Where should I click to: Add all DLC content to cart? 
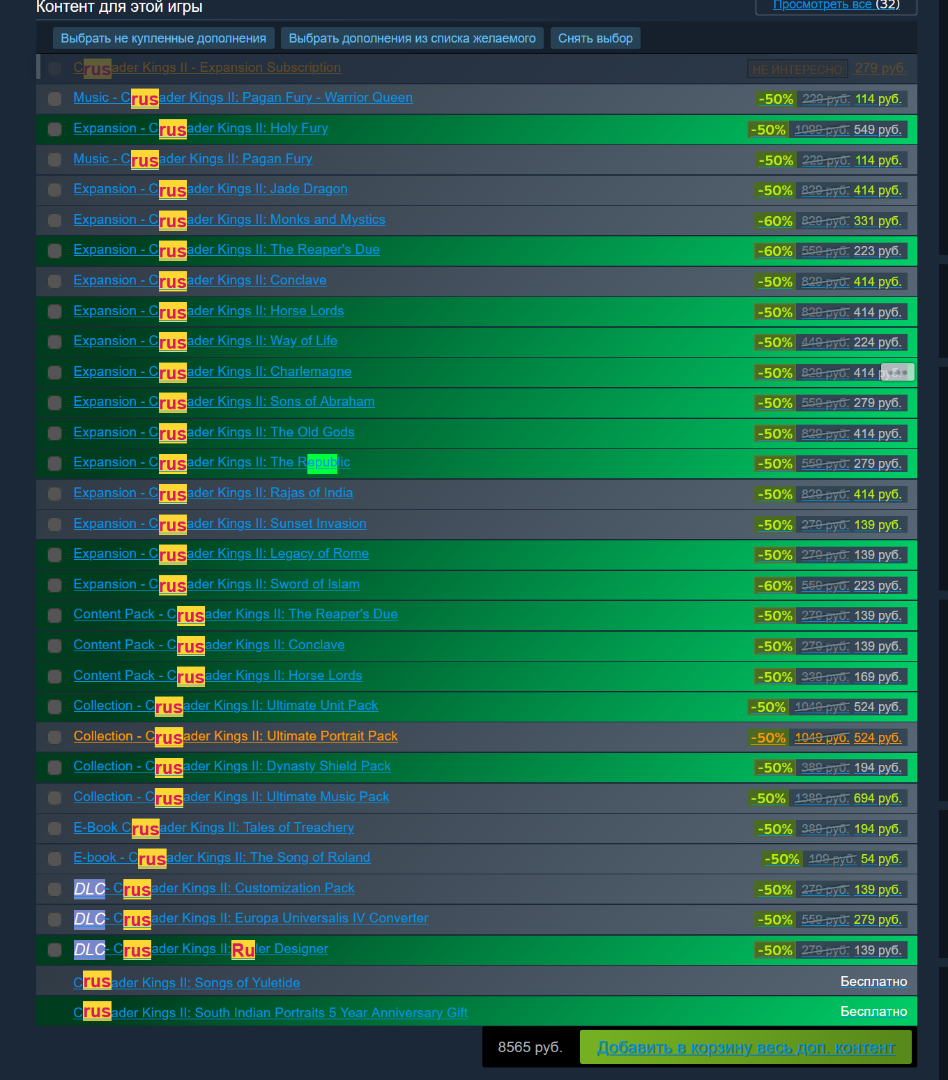(745, 1048)
